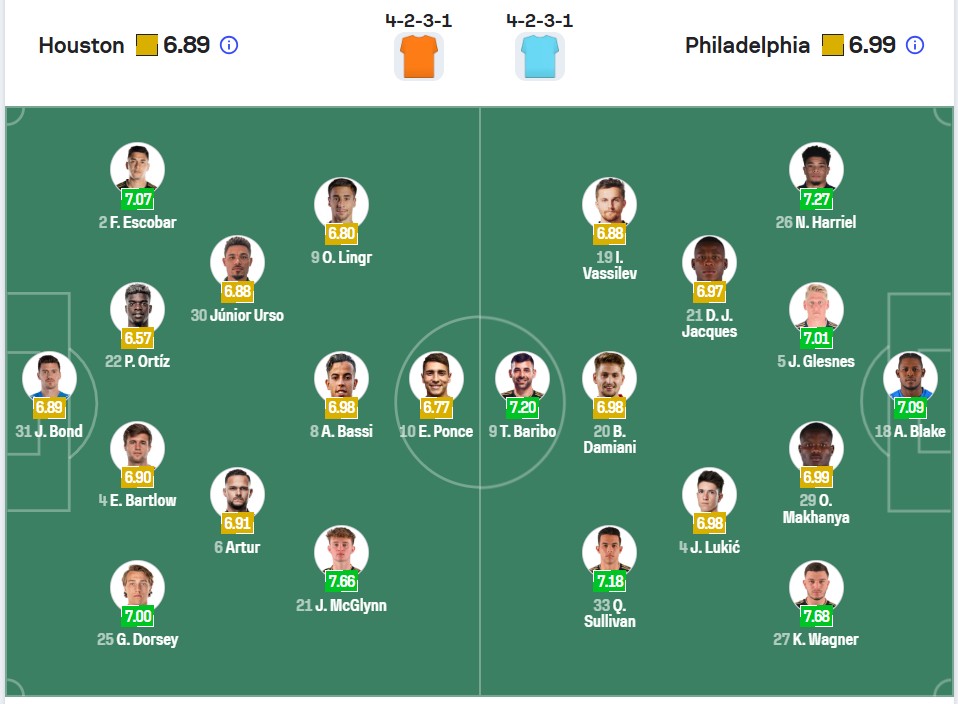
Task: Click the info icon beside Philadelphia's rating
Action: pyautogui.click(x=915, y=45)
